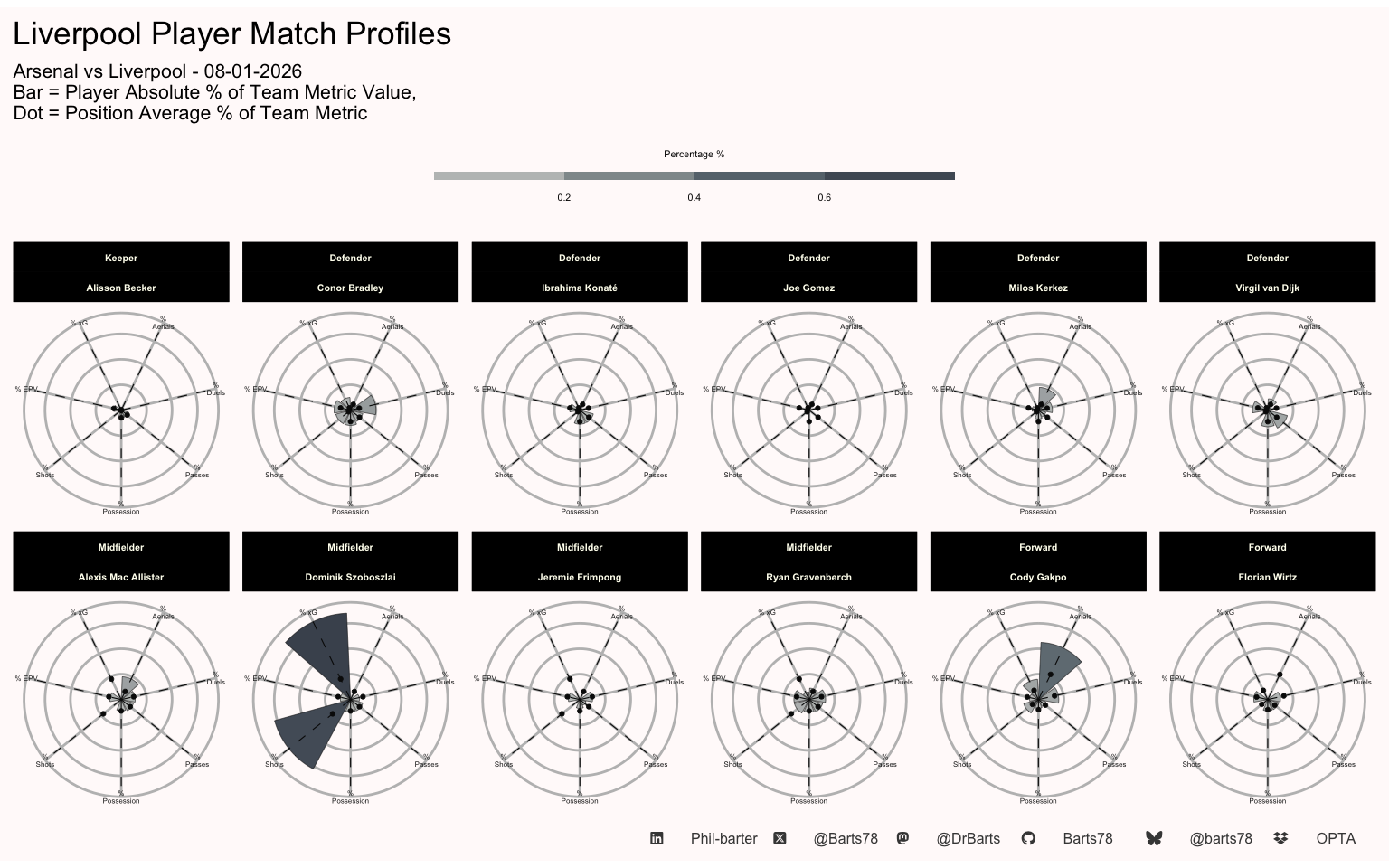Click the darkest legend colour segment
The width and height of the screenshot is (1389, 868).
pyautogui.click(x=890, y=176)
